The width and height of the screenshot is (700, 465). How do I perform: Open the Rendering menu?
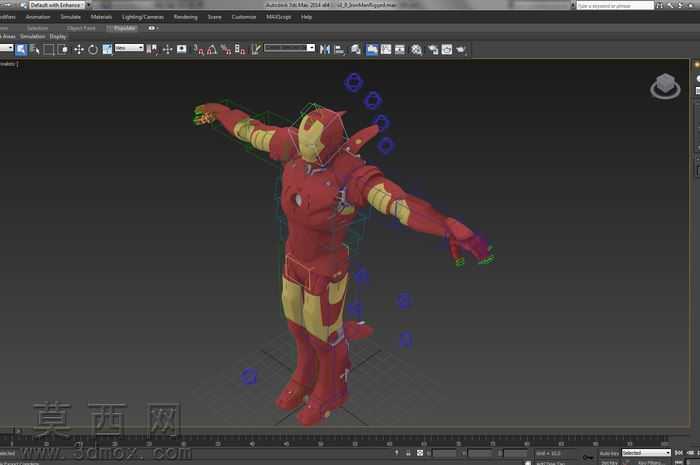(x=186, y=17)
